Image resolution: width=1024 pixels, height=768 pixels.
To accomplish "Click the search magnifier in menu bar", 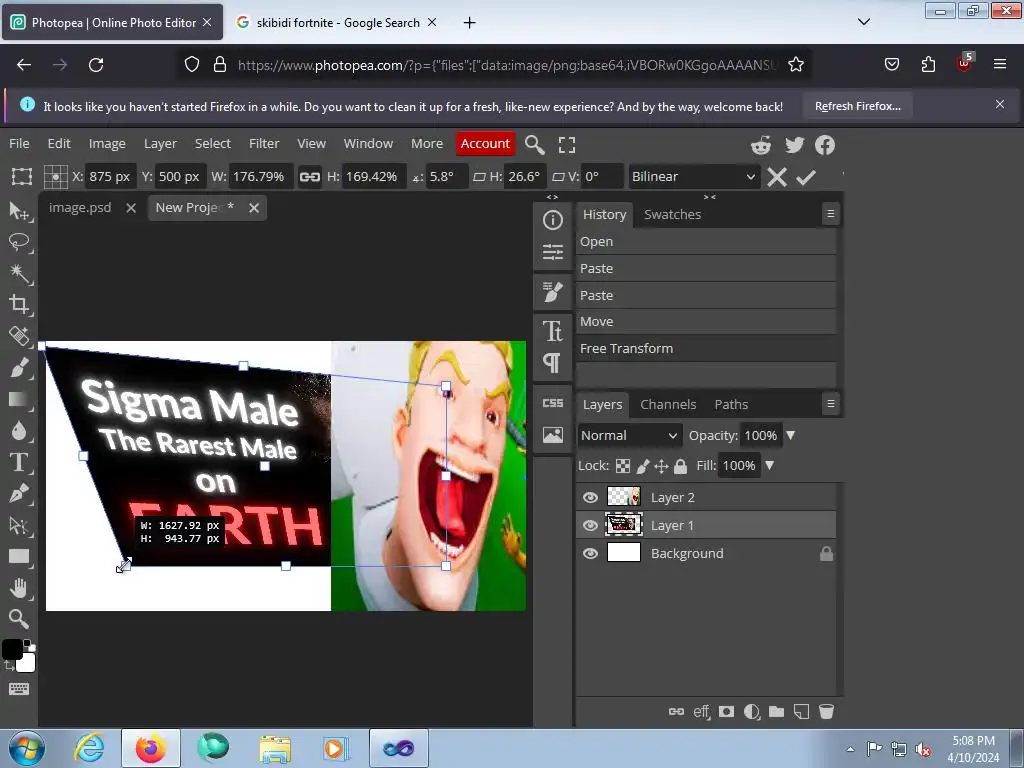I will point(534,144).
